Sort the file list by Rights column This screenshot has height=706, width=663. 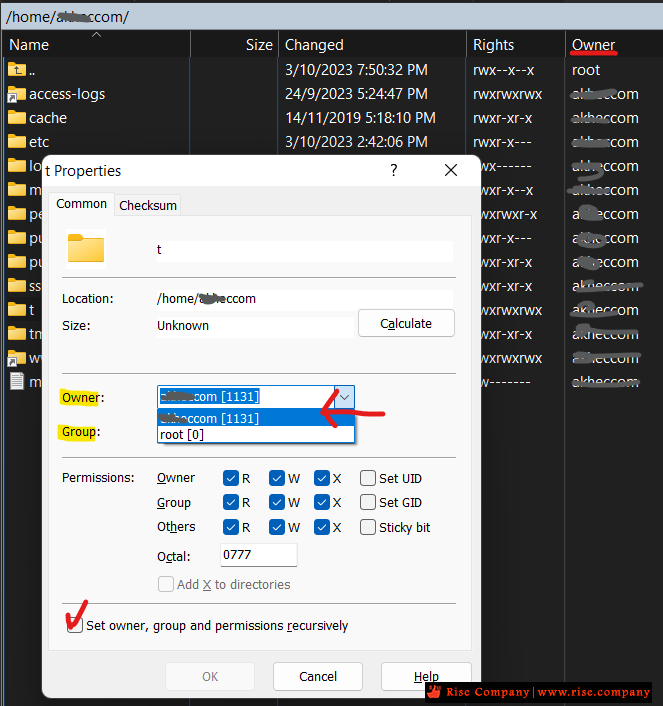click(516, 45)
